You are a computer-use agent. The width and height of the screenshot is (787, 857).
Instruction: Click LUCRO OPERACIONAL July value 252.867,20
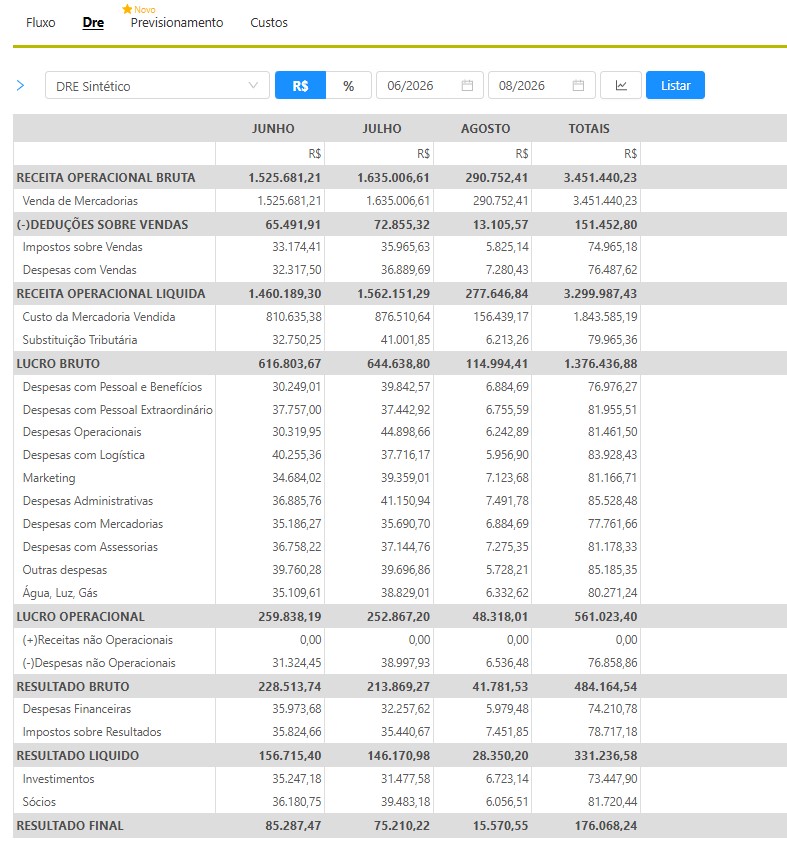(x=398, y=617)
